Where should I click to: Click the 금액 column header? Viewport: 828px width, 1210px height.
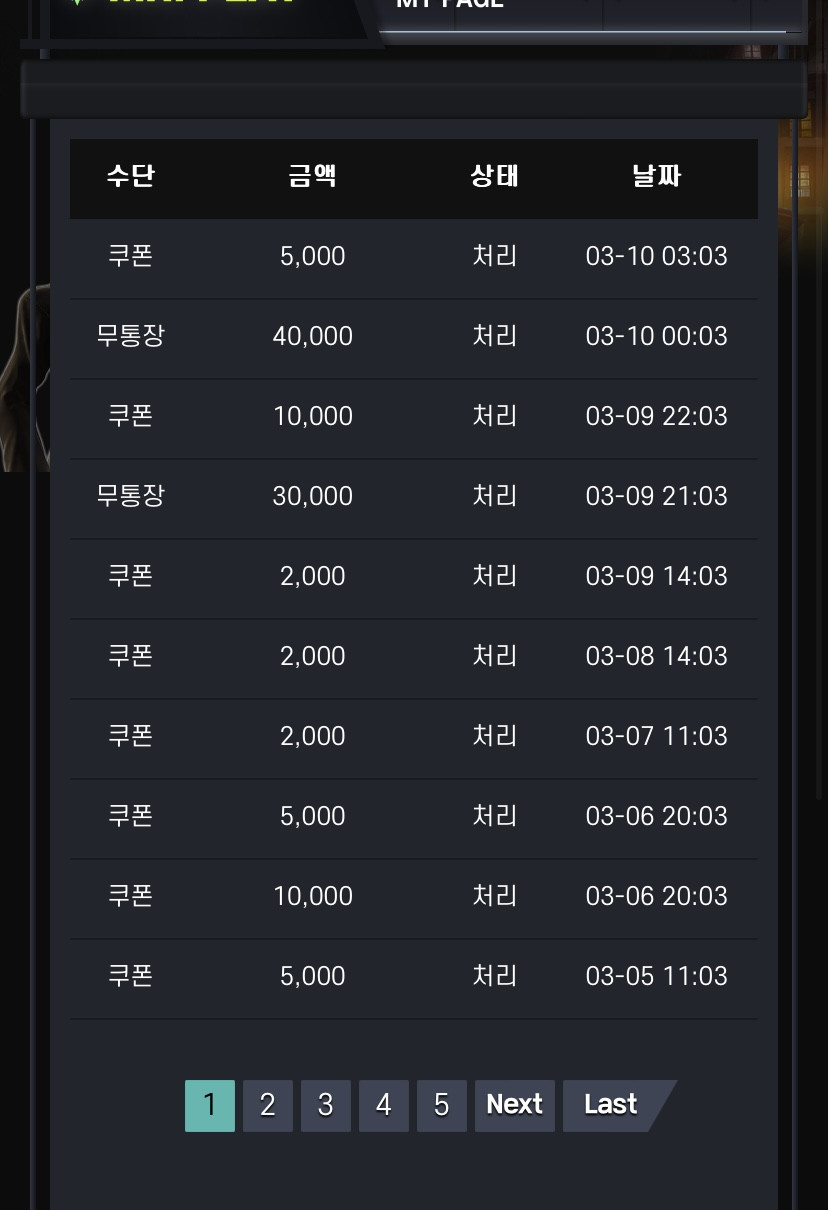tap(313, 177)
